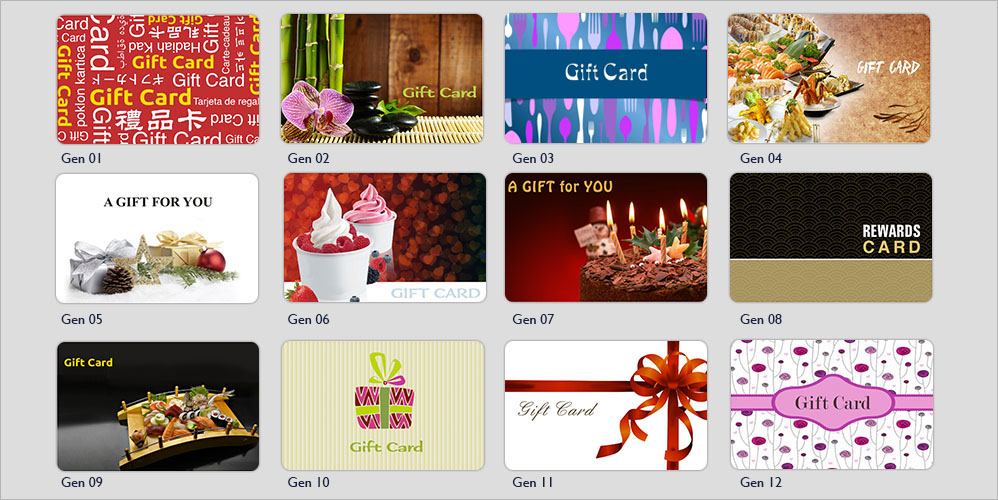The image size is (998, 500).
Task: Select the red multilingual Gen 01 gift card
Action: (x=158, y=79)
